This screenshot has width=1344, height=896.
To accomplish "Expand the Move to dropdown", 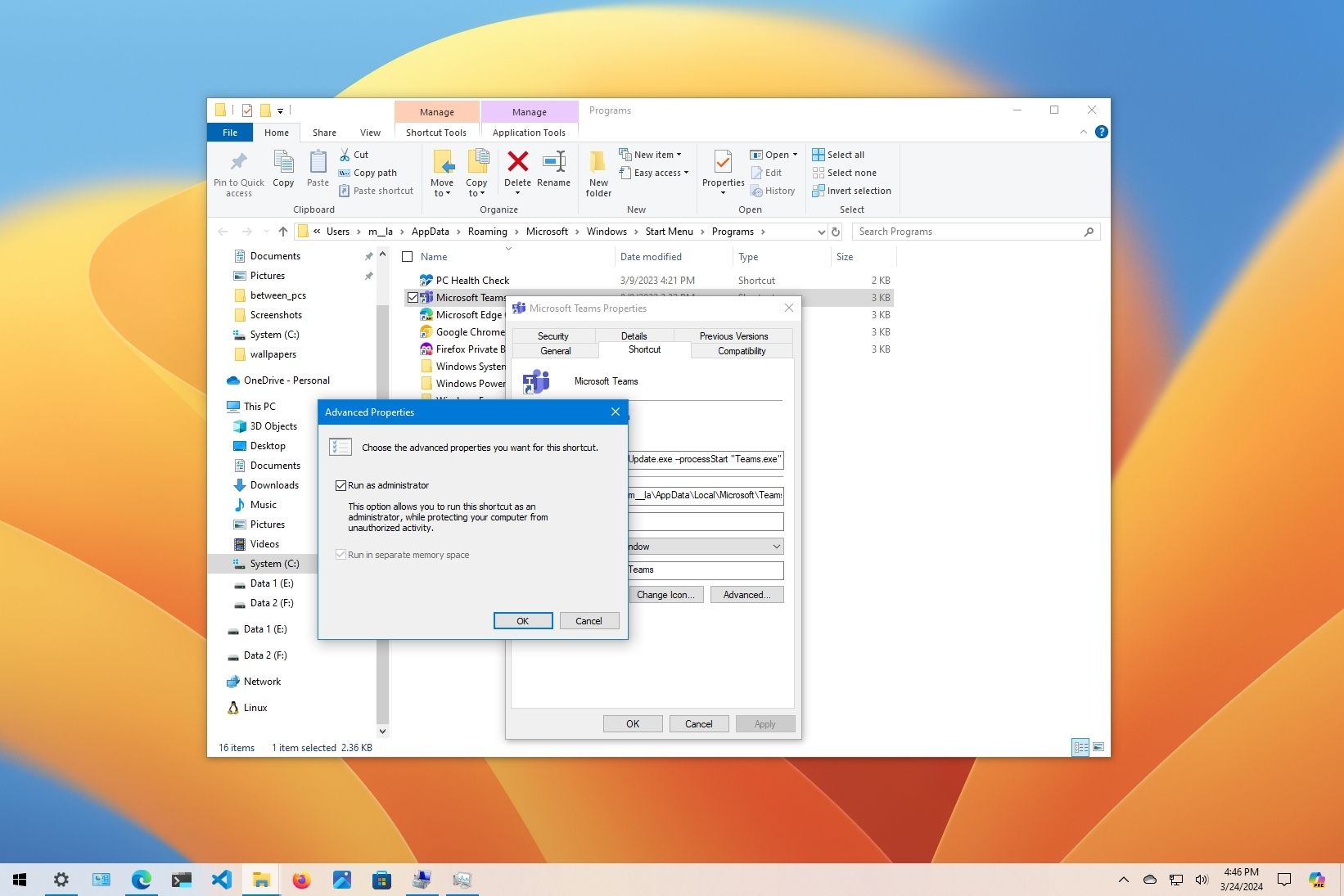I will tap(442, 187).
